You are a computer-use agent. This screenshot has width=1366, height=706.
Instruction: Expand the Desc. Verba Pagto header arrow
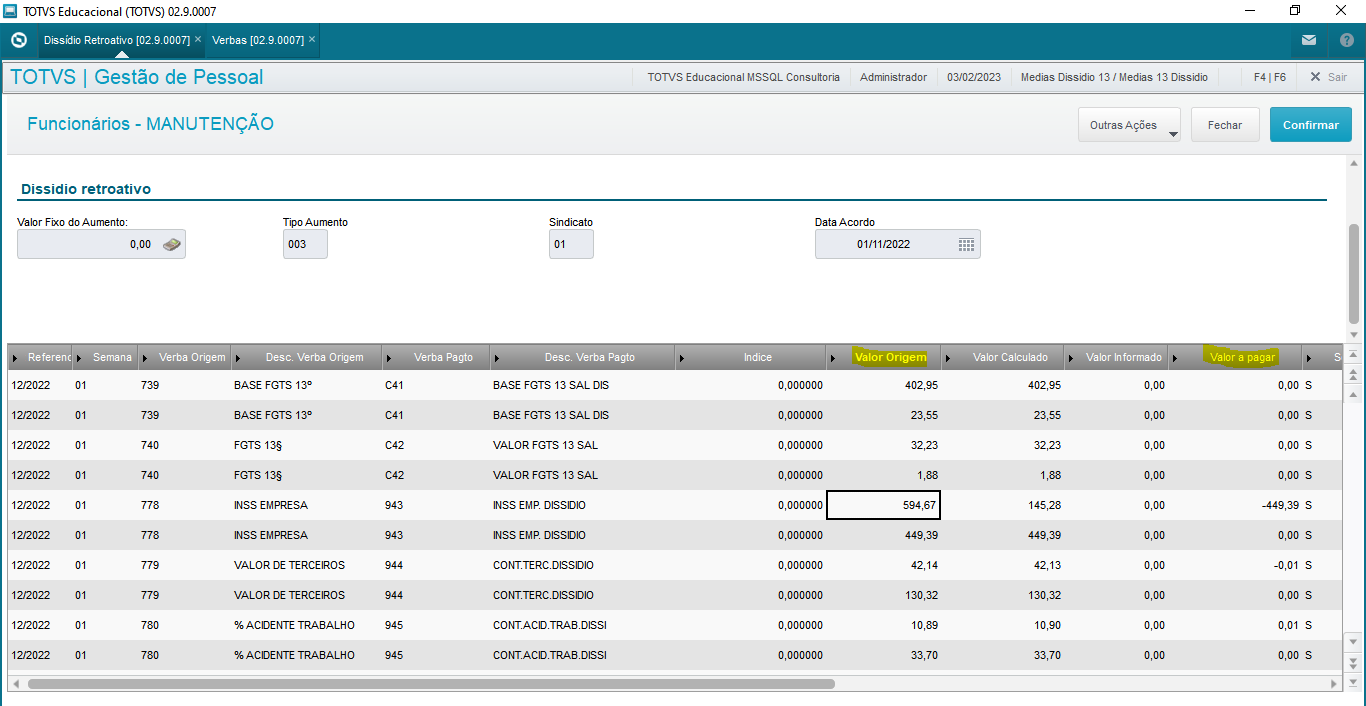(497, 357)
